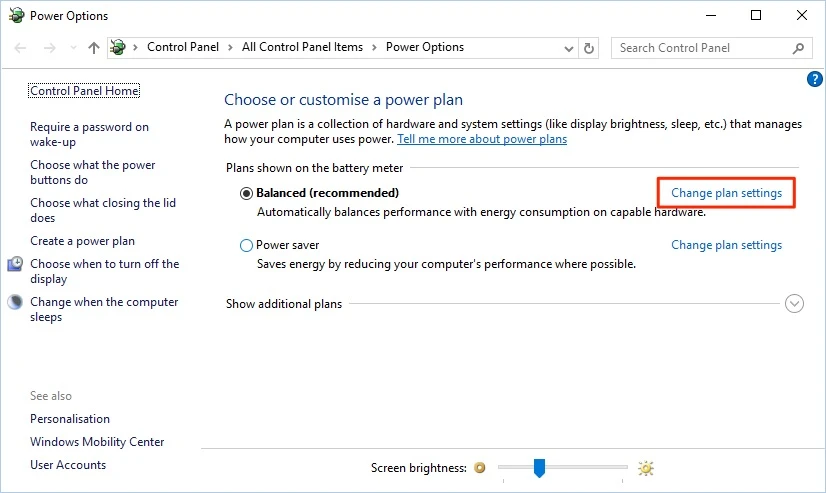Click the search magnifier icon
The width and height of the screenshot is (826, 493).
798,48
